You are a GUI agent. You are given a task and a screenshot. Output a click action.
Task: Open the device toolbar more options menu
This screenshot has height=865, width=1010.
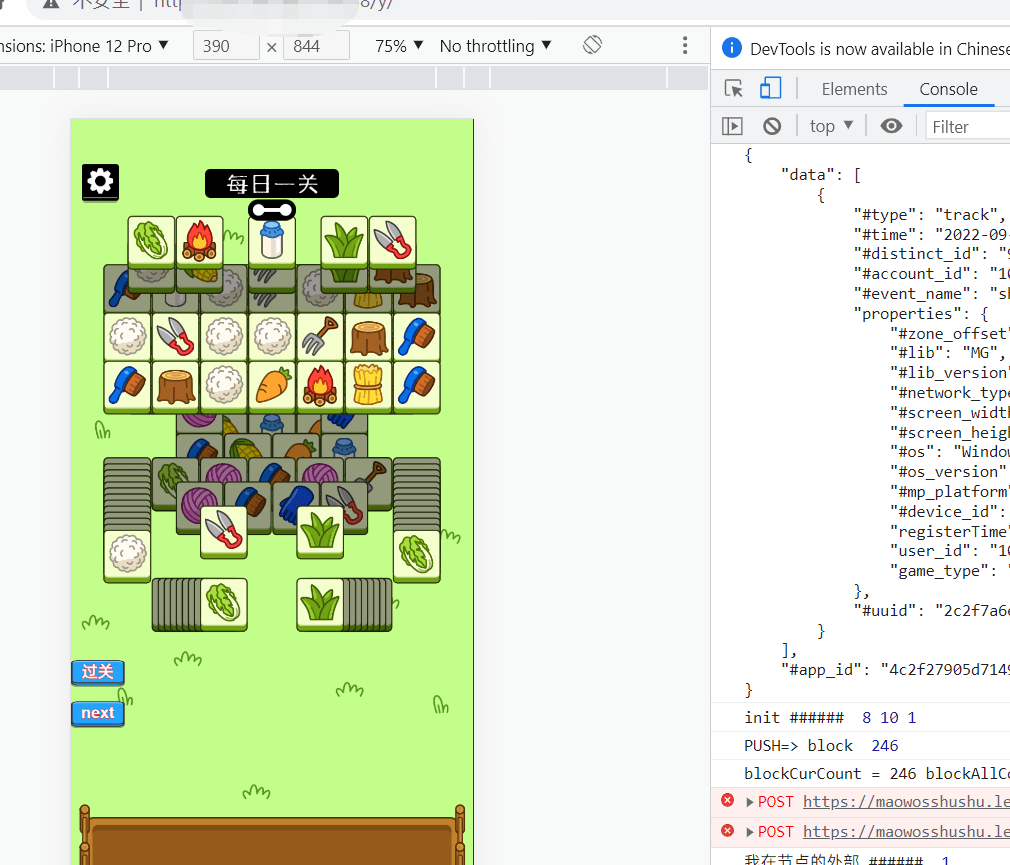[x=685, y=46]
